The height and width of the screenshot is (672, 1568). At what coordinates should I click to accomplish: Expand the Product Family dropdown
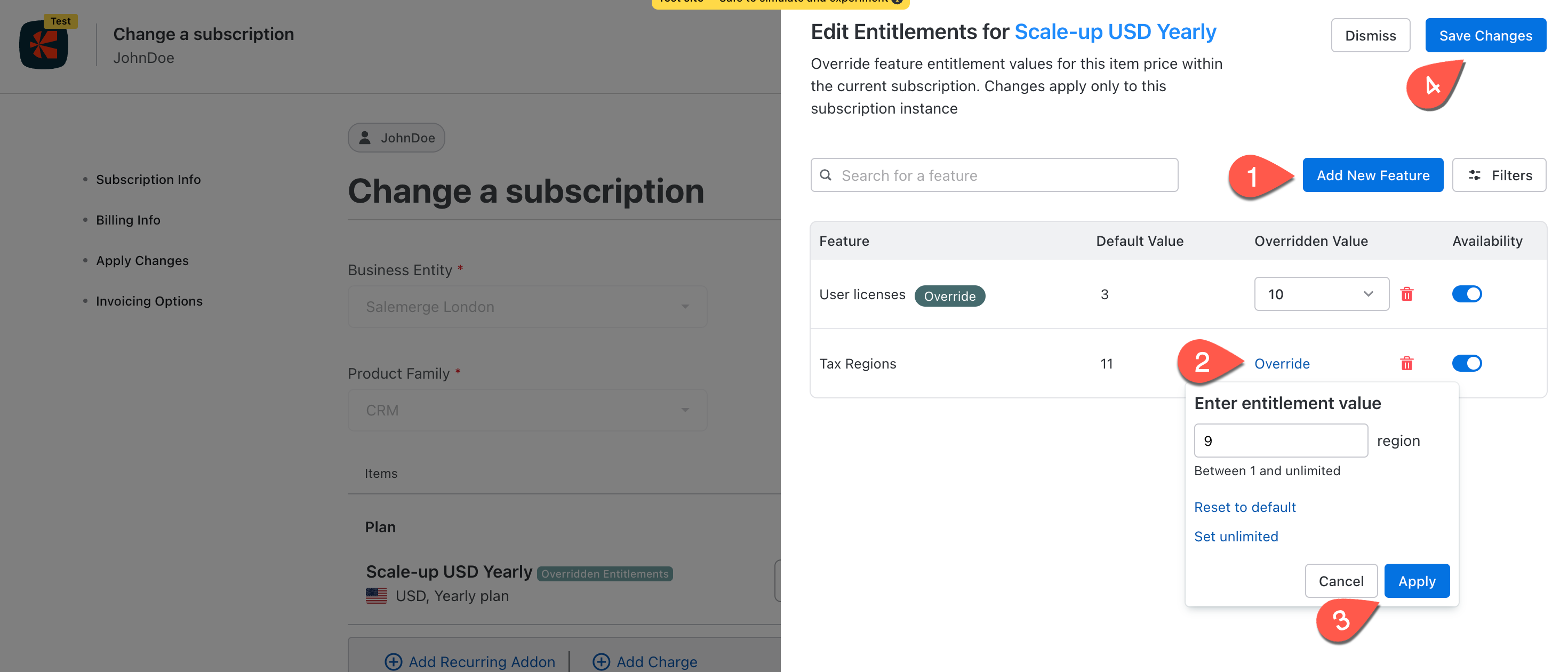(527, 410)
